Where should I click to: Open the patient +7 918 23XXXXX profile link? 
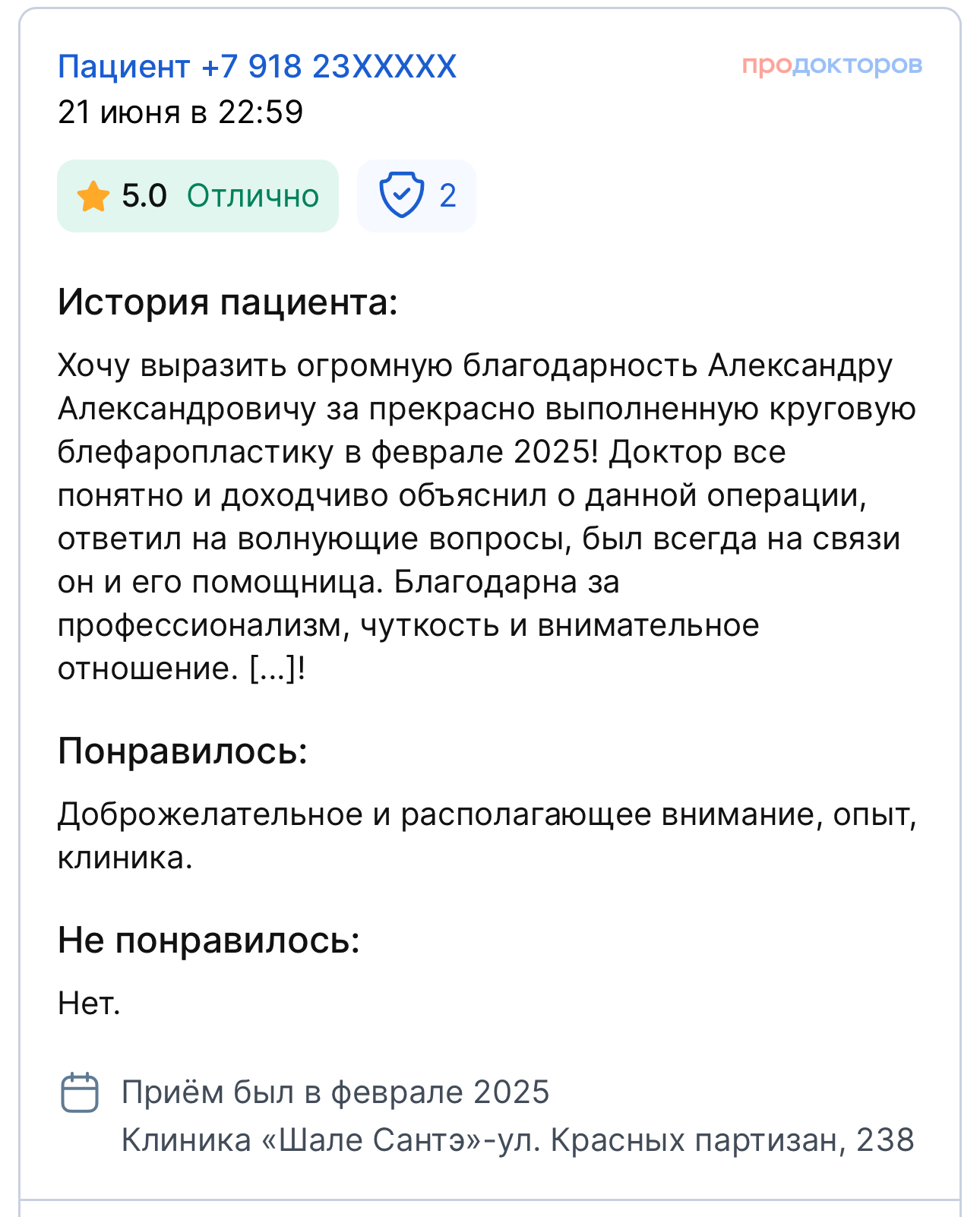(257, 67)
